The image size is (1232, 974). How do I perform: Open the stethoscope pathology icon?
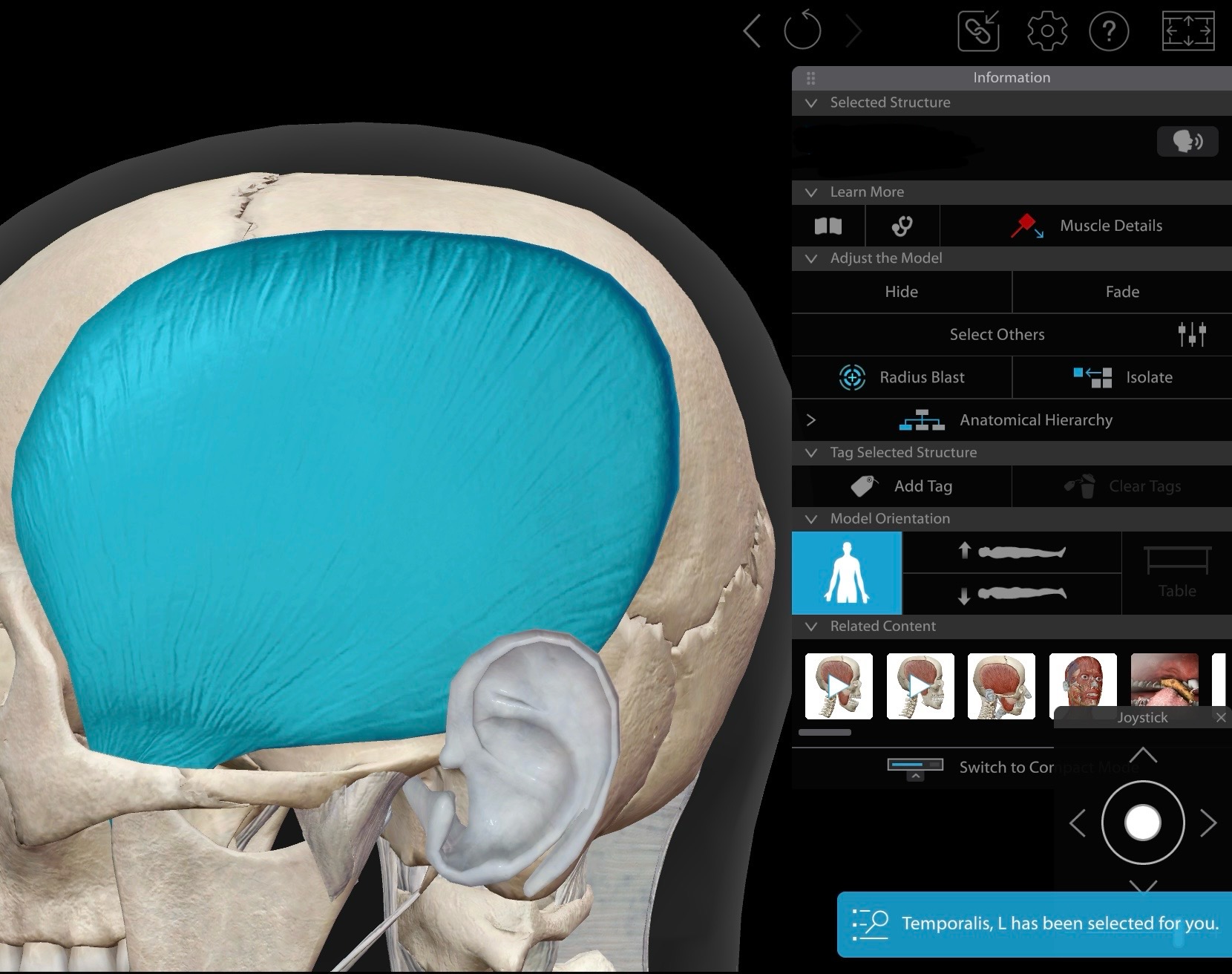902,226
